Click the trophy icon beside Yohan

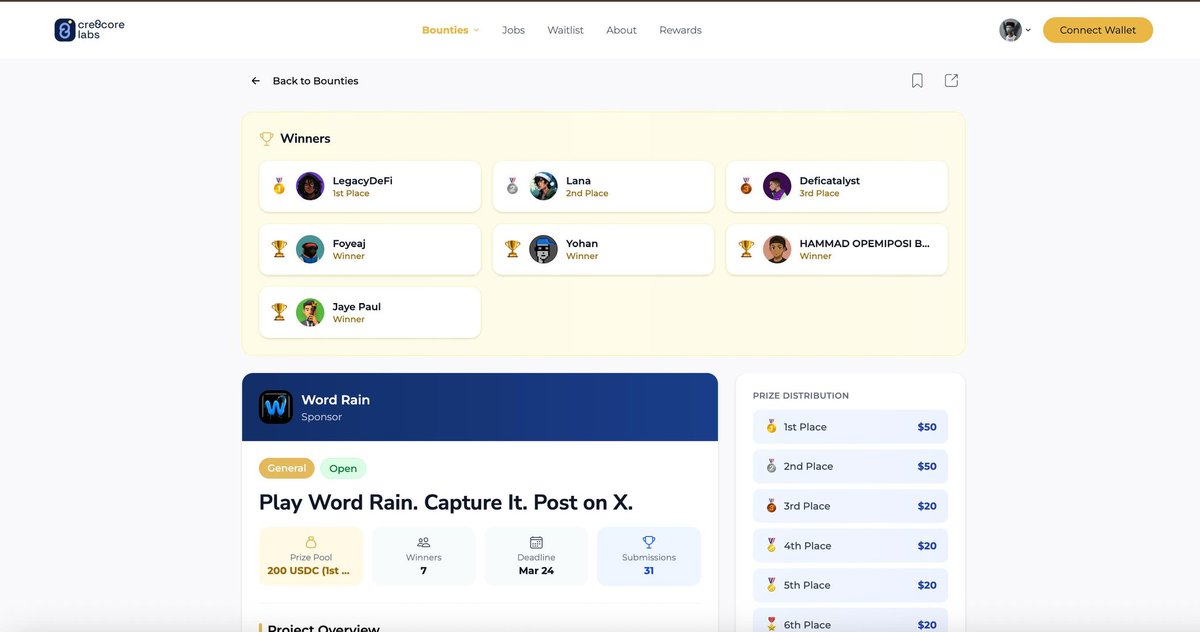point(512,249)
